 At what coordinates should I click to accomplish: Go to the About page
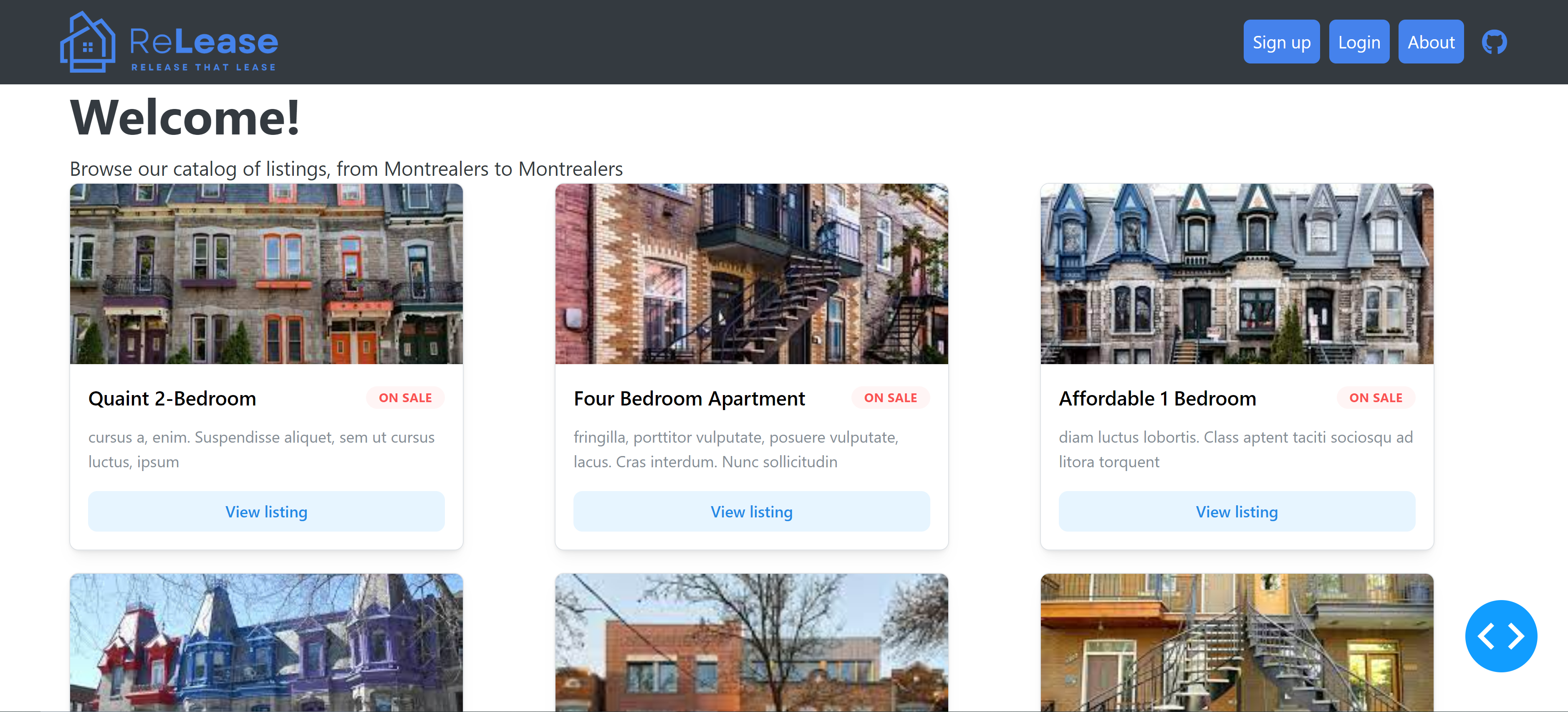pyautogui.click(x=1430, y=42)
